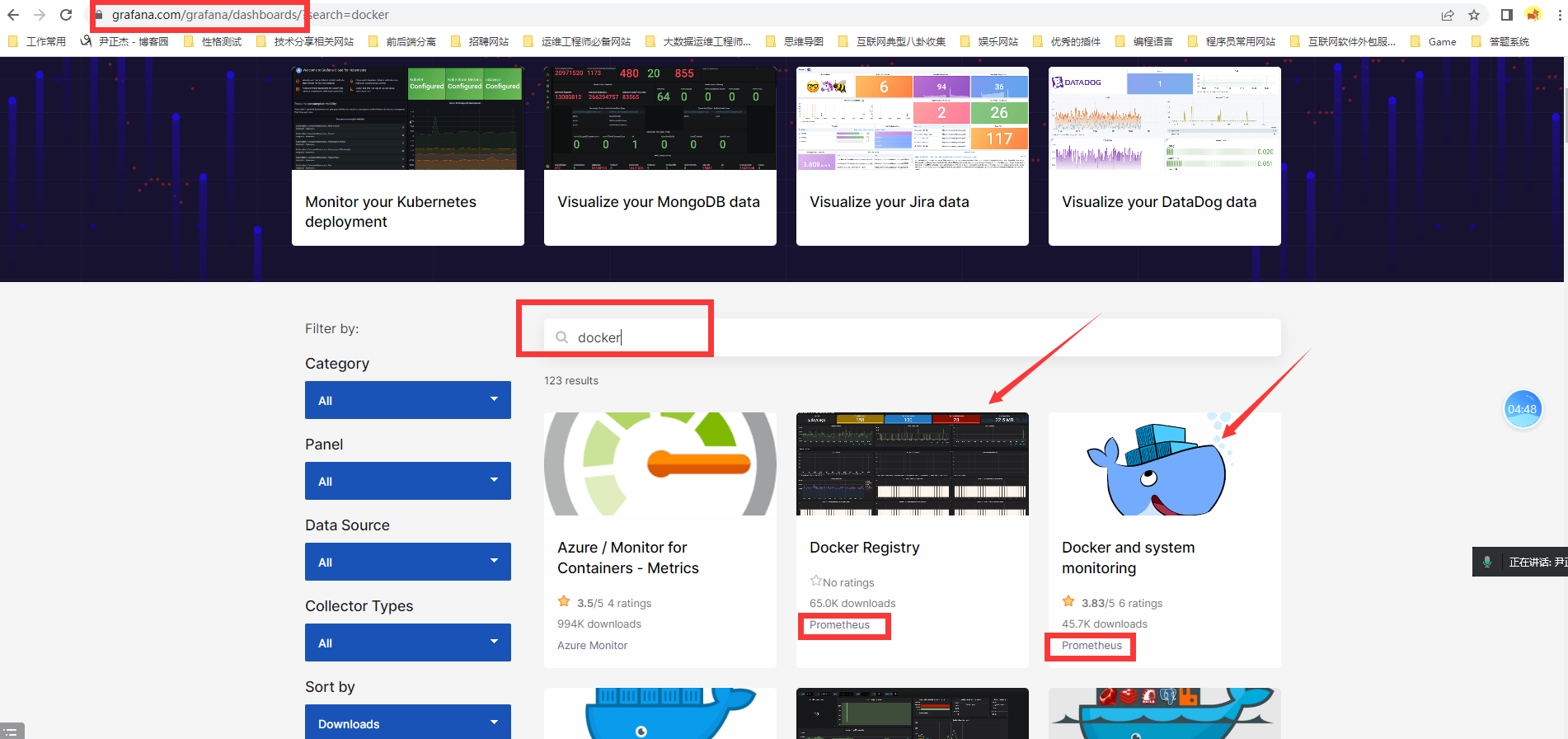This screenshot has height=739, width=1568.
Task: Expand the Panel filter dropdown
Action: pyautogui.click(x=408, y=481)
